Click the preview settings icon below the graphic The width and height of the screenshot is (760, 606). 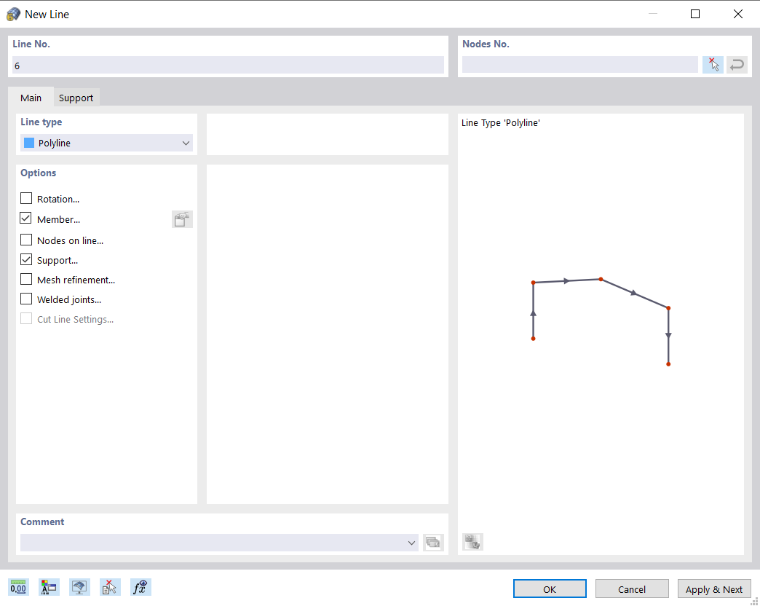(x=473, y=542)
